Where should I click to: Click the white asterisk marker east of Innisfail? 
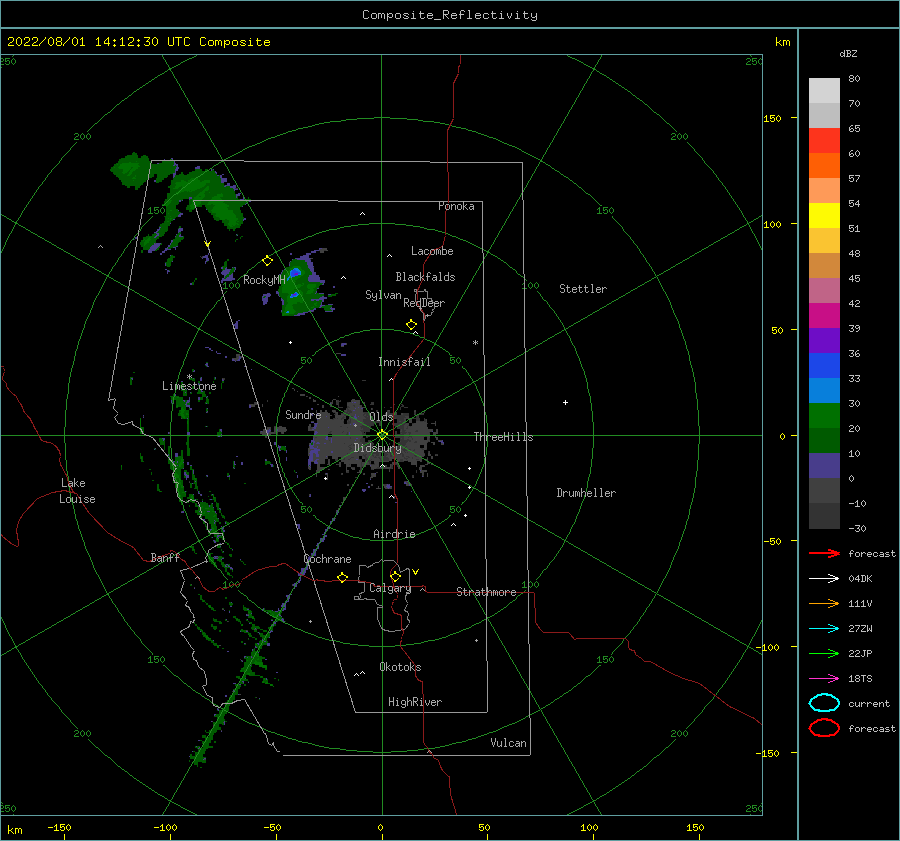[x=475, y=343]
